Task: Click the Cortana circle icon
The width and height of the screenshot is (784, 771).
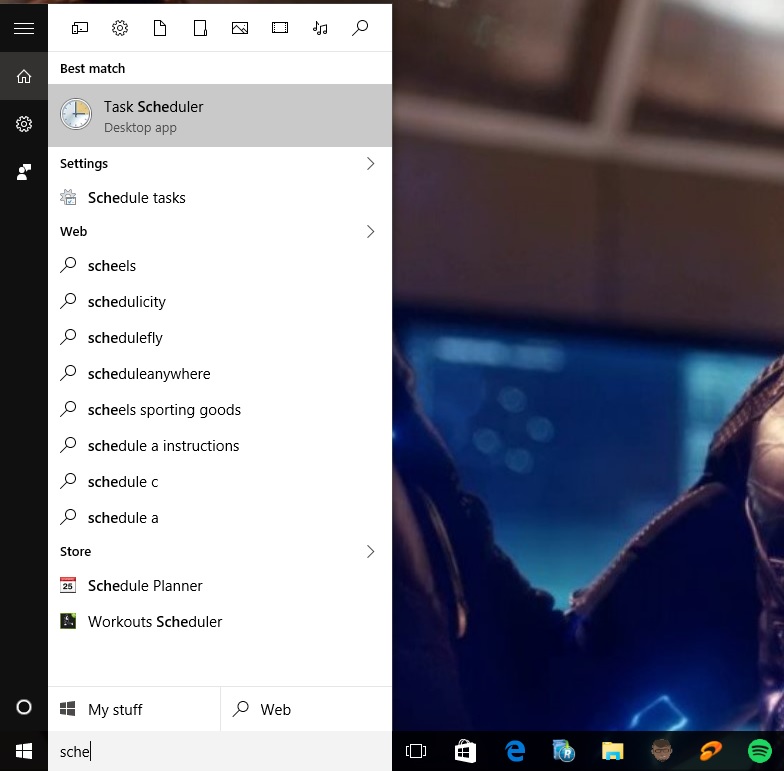Action: coord(24,707)
